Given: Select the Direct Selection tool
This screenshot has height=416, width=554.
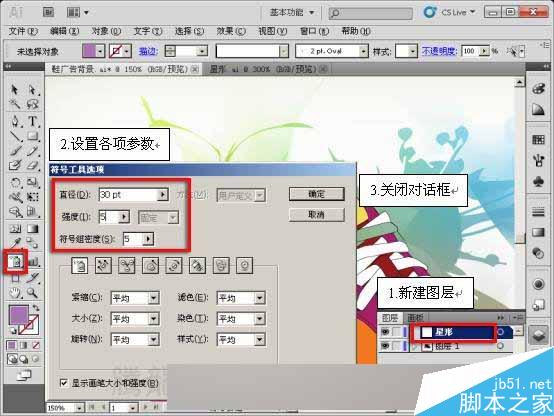Looking at the screenshot, I should [x=33, y=90].
